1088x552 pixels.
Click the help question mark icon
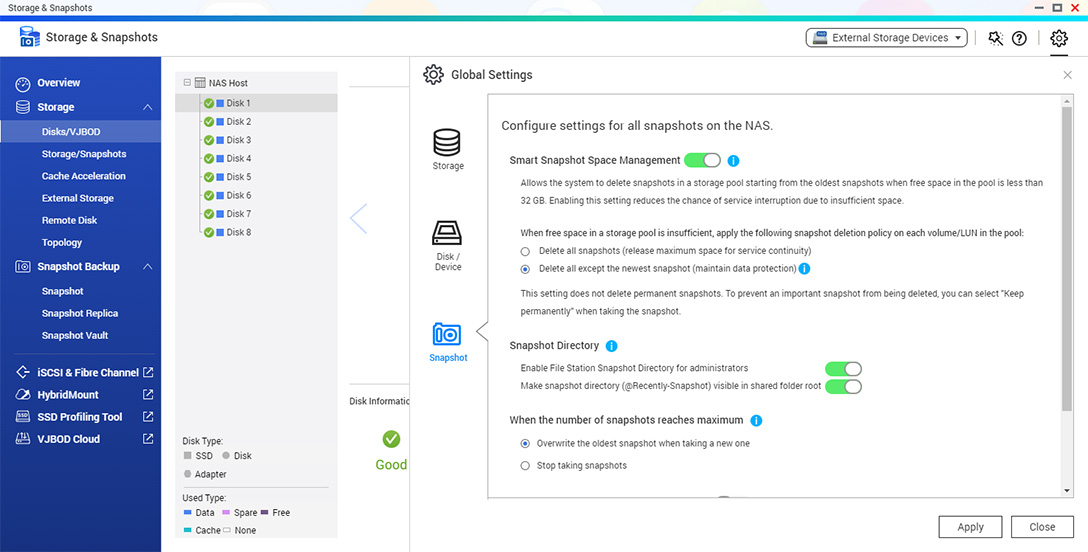1019,38
